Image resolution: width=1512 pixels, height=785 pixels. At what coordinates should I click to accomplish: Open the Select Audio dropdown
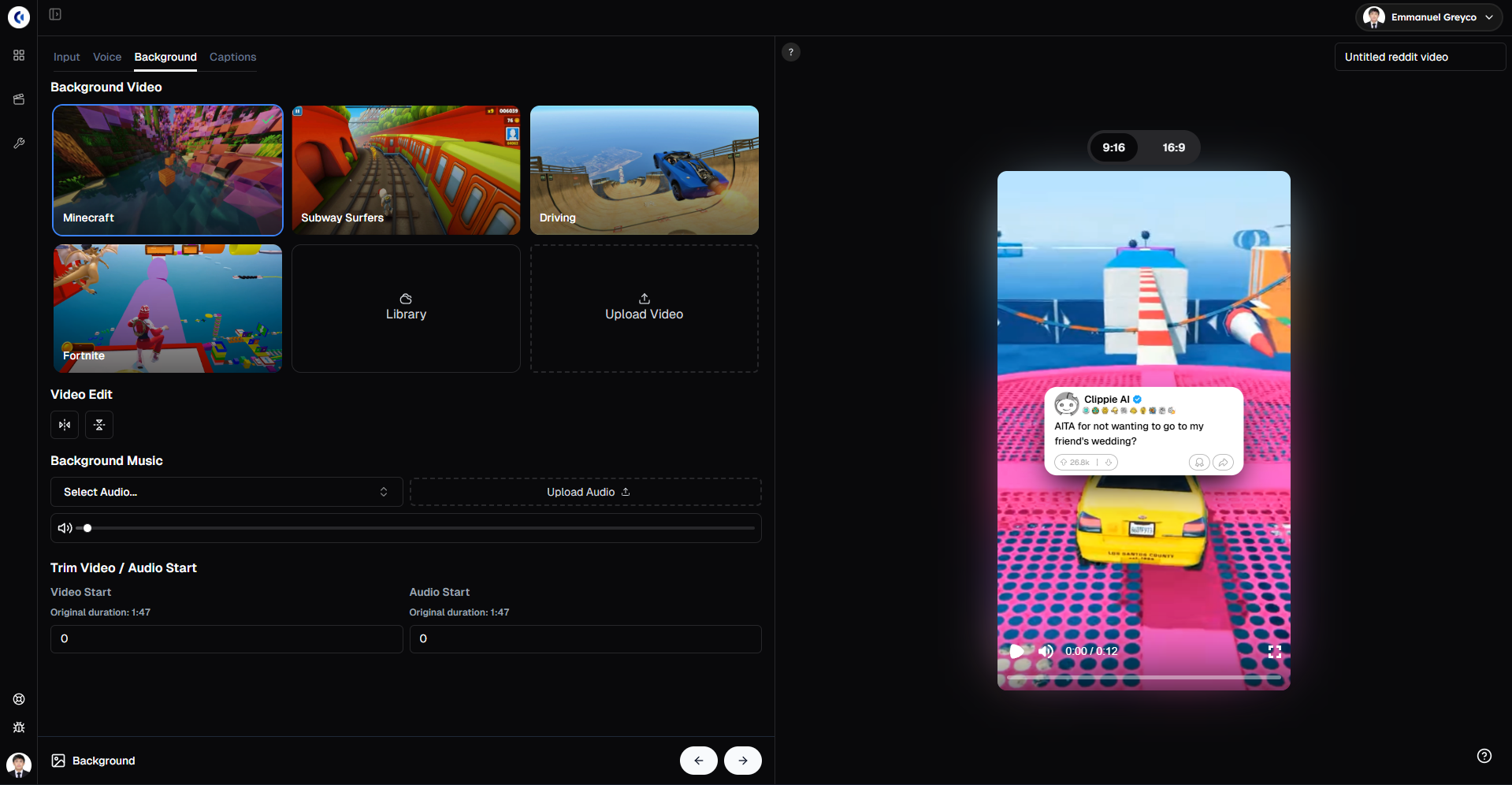[x=227, y=492]
